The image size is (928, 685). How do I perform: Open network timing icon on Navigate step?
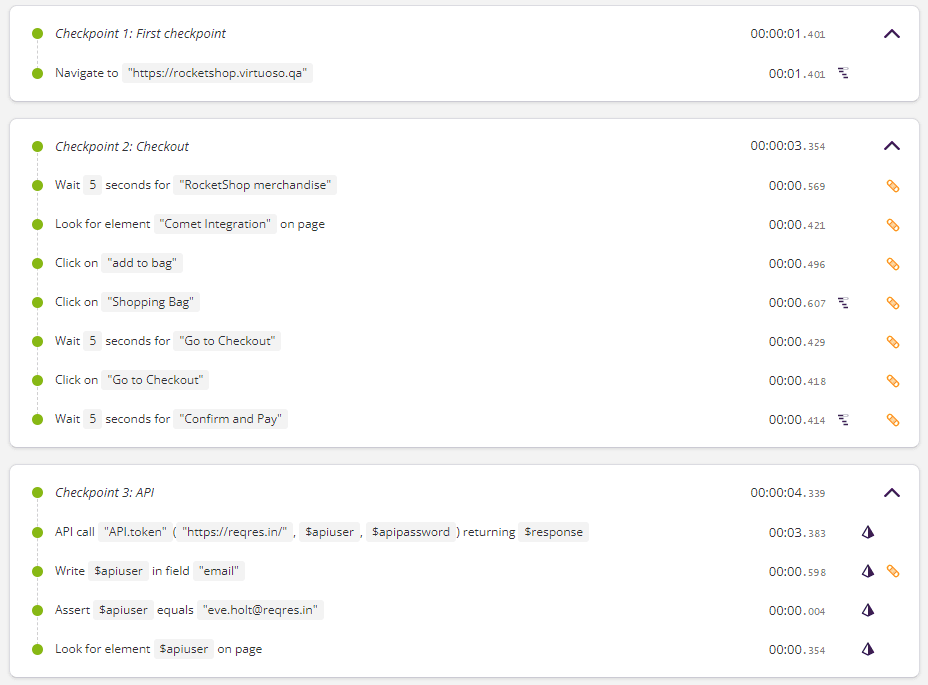click(843, 73)
